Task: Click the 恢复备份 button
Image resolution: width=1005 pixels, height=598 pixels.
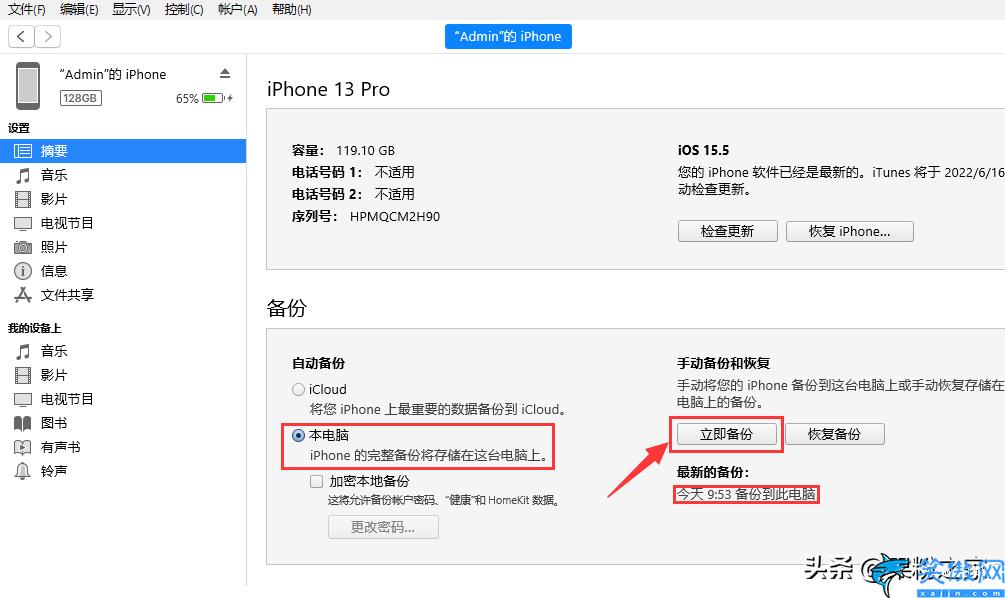Action: click(835, 434)
